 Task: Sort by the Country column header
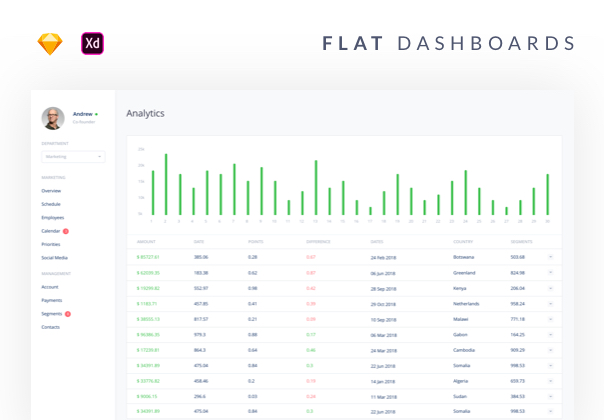[462, 241]
